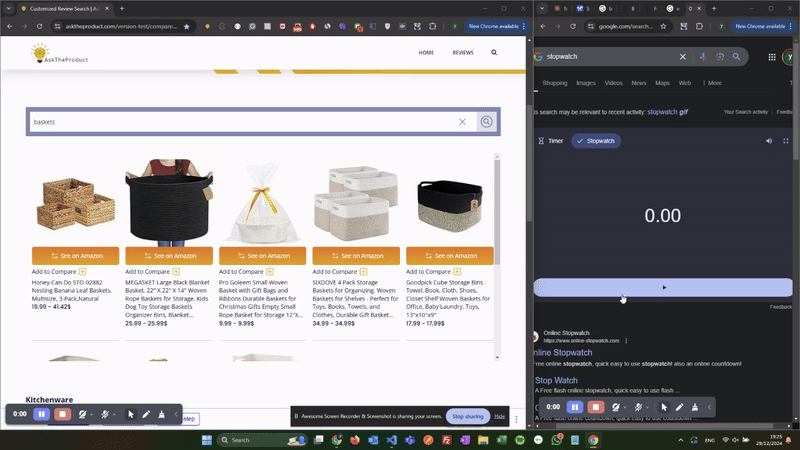Screen dimensions: 800x450
Task: Pause recording in left recorder toolbar
Action: click(x=41, y=414)
